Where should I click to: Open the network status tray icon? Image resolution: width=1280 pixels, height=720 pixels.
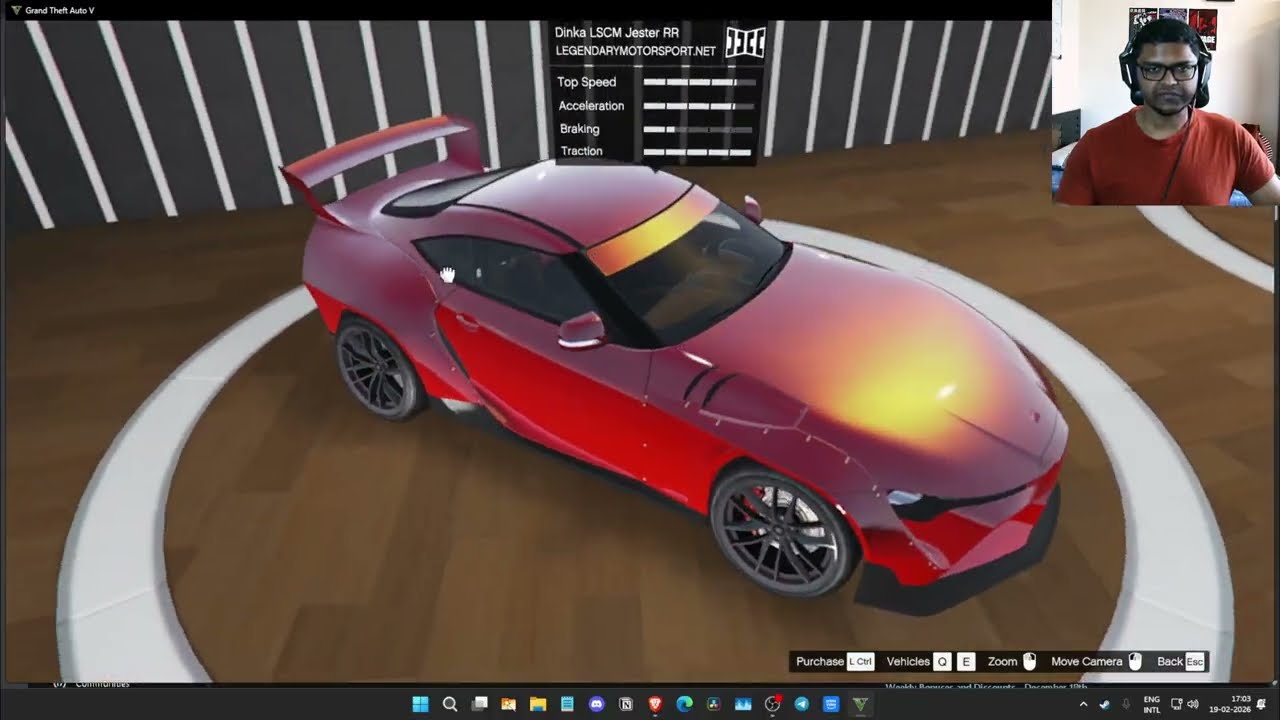(1177, 704)
